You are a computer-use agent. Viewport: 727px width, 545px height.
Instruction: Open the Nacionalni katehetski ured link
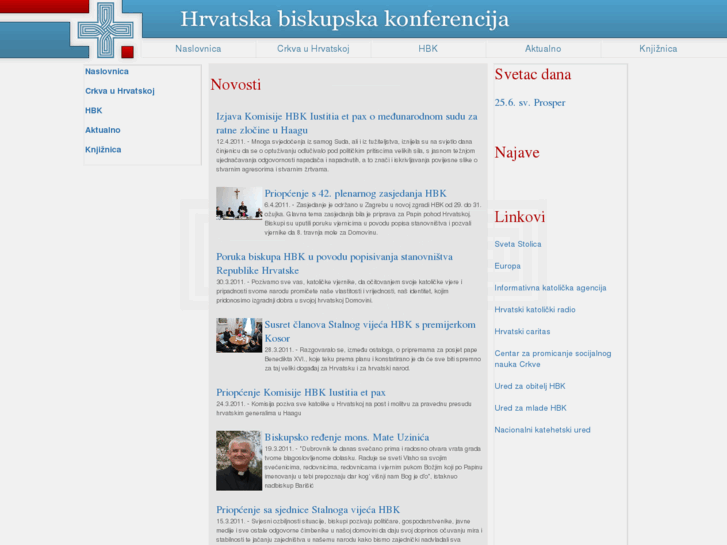click(542, 430)
